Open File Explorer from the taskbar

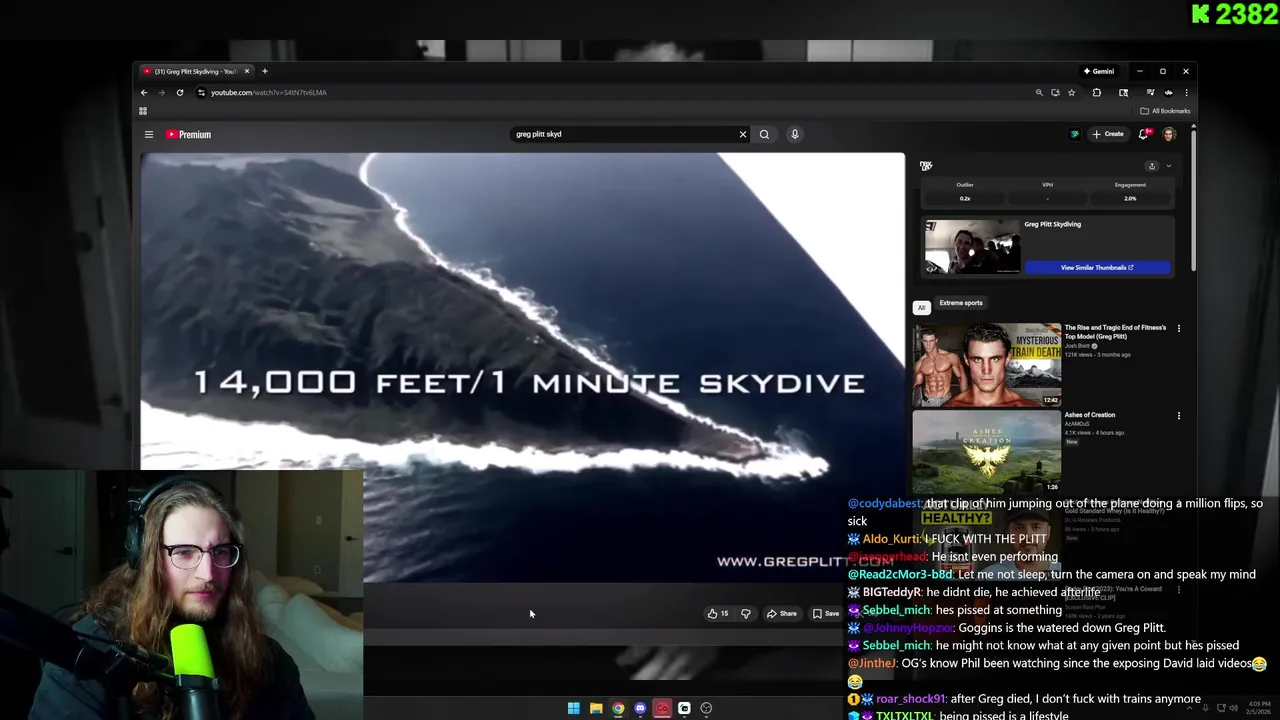point(596,708)
